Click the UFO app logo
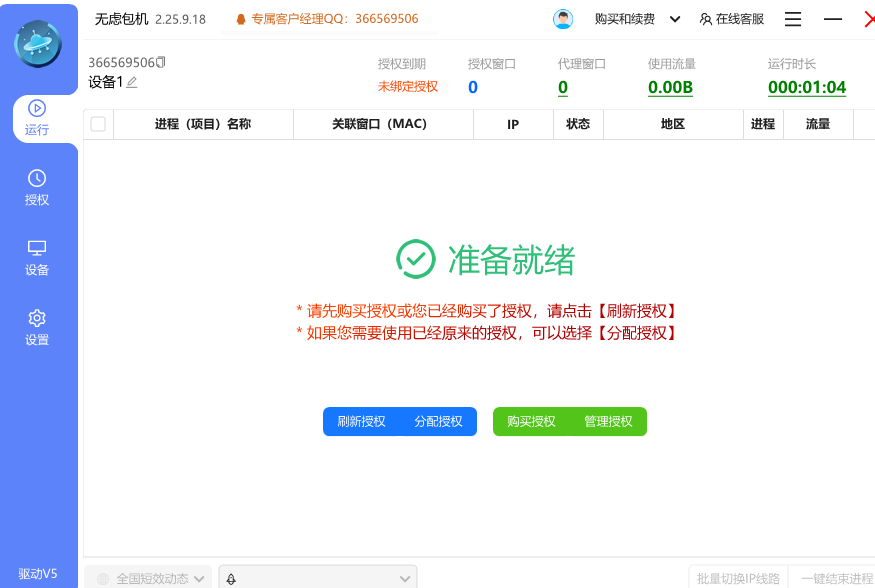 (38, 44)
